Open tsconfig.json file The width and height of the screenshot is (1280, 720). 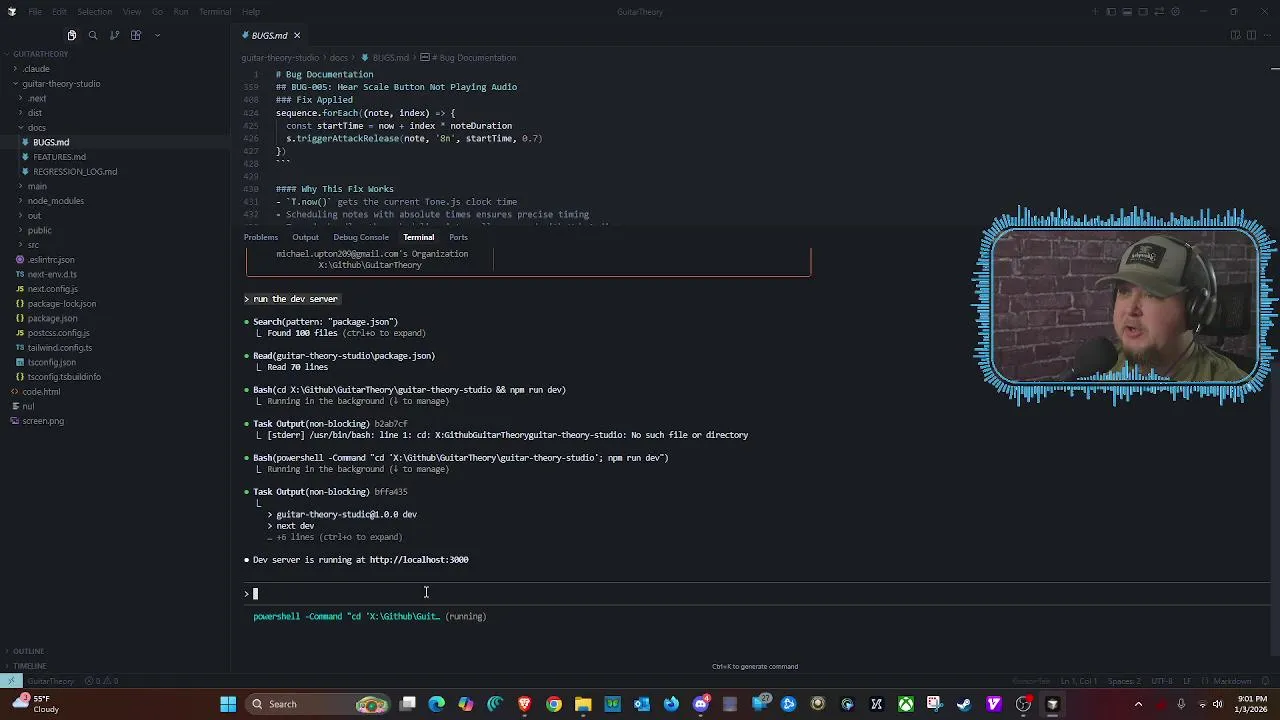(51, 362)
